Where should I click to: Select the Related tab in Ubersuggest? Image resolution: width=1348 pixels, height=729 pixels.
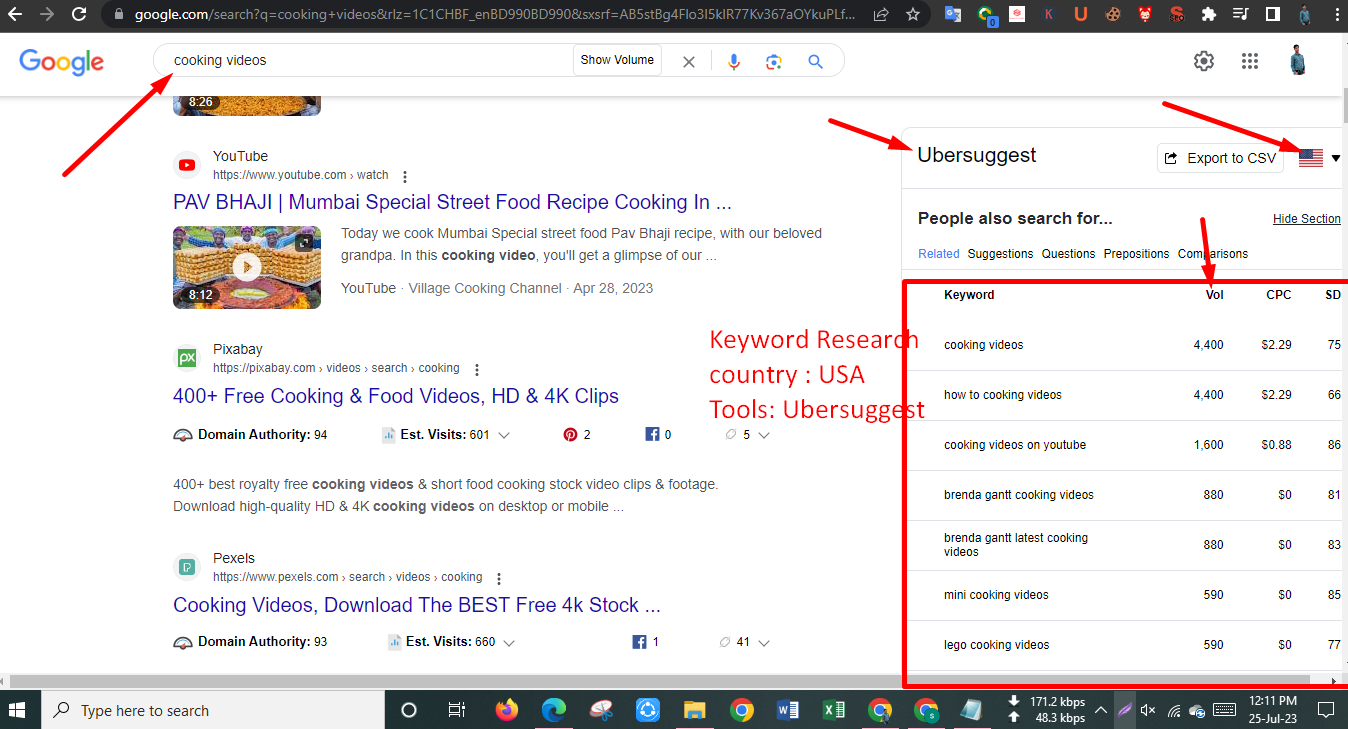point(938,254)
